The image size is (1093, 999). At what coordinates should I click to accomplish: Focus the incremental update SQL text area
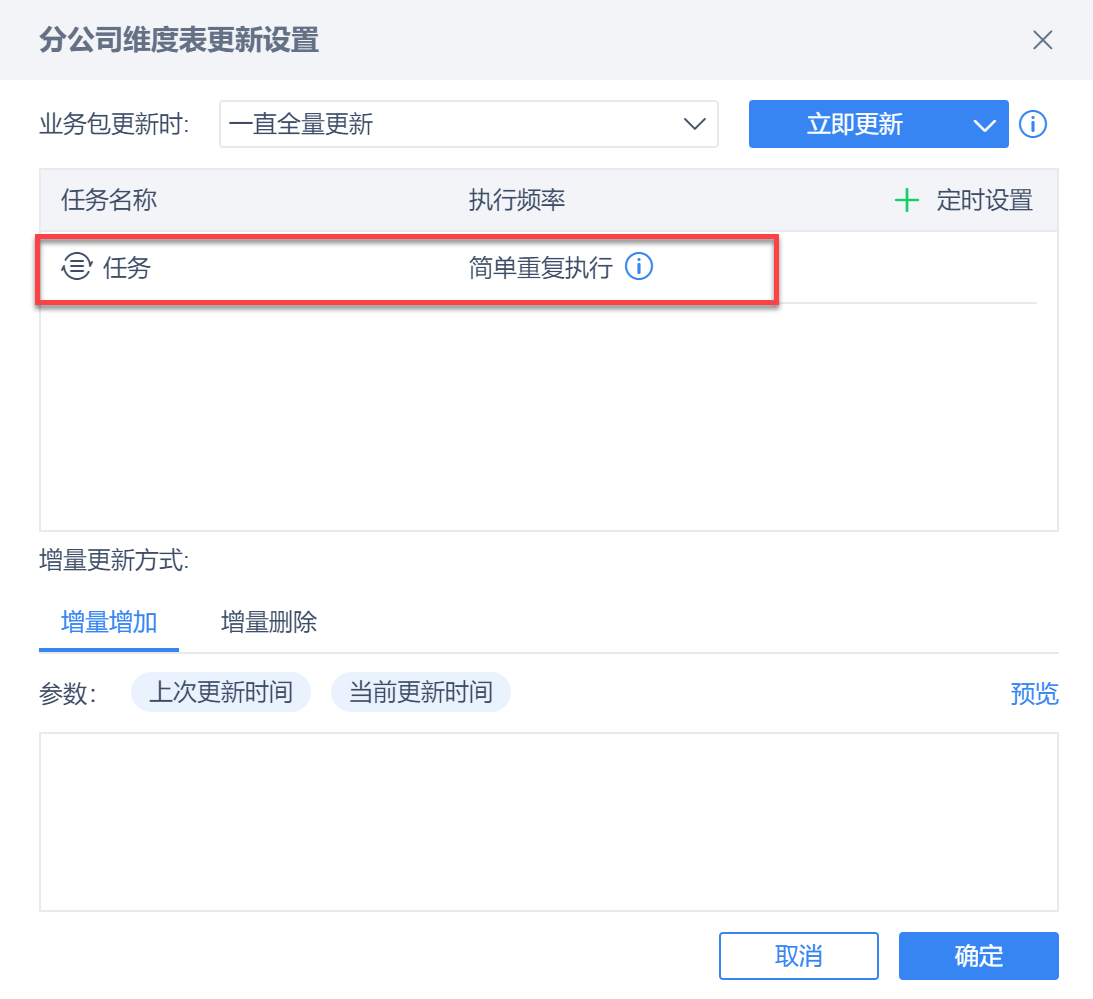tap(548, 821)
